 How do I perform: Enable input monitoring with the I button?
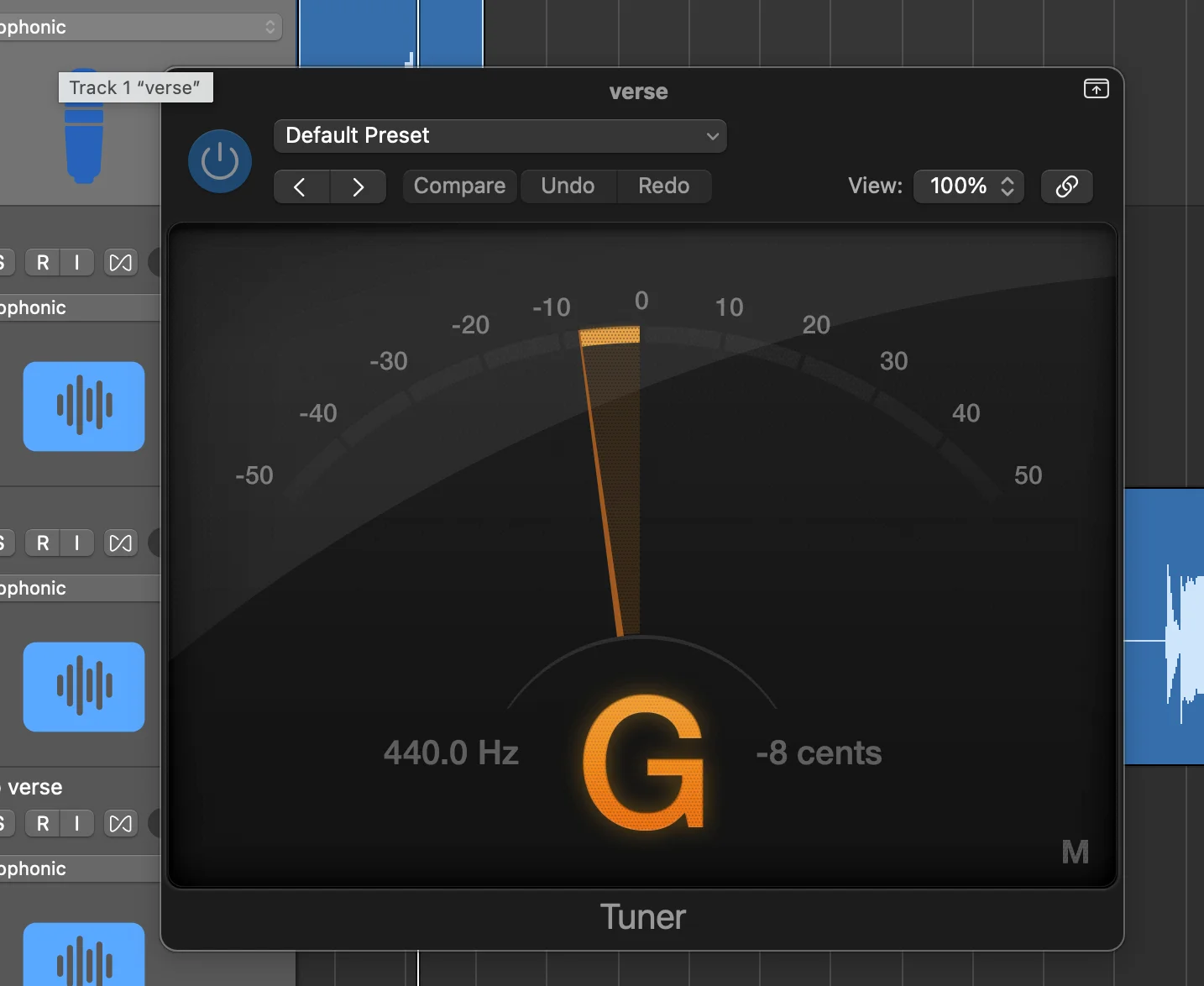pos(76,262)
